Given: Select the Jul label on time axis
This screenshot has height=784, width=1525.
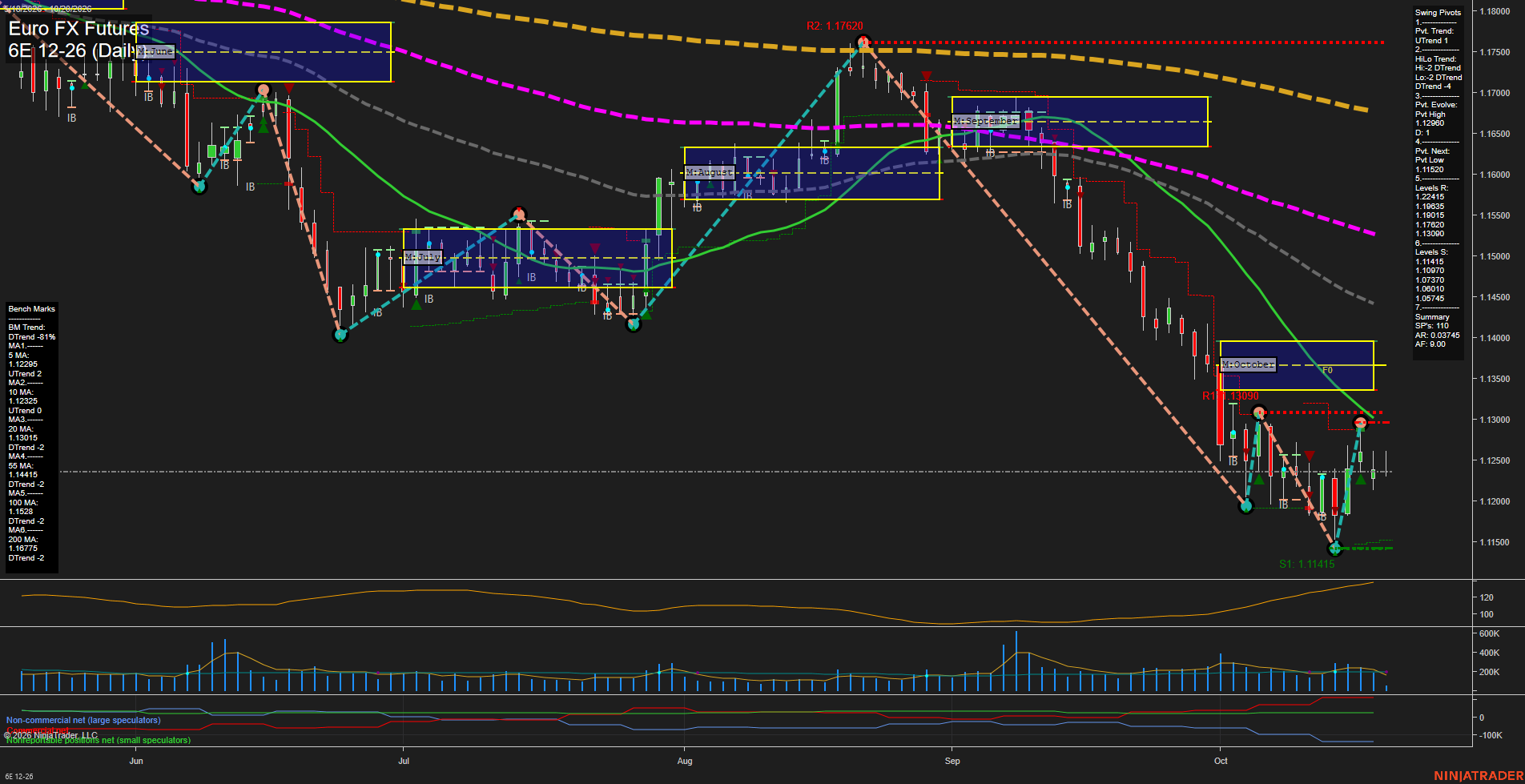Looking at the screenshot, I should coord(404,761).
